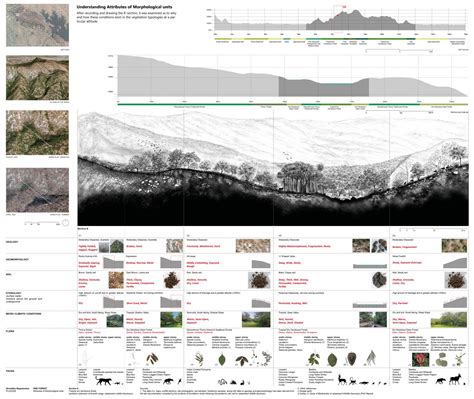This screenshot has height=399, width=474.
Task: Click the FAUNA row label
Action: tap(11, 370)
